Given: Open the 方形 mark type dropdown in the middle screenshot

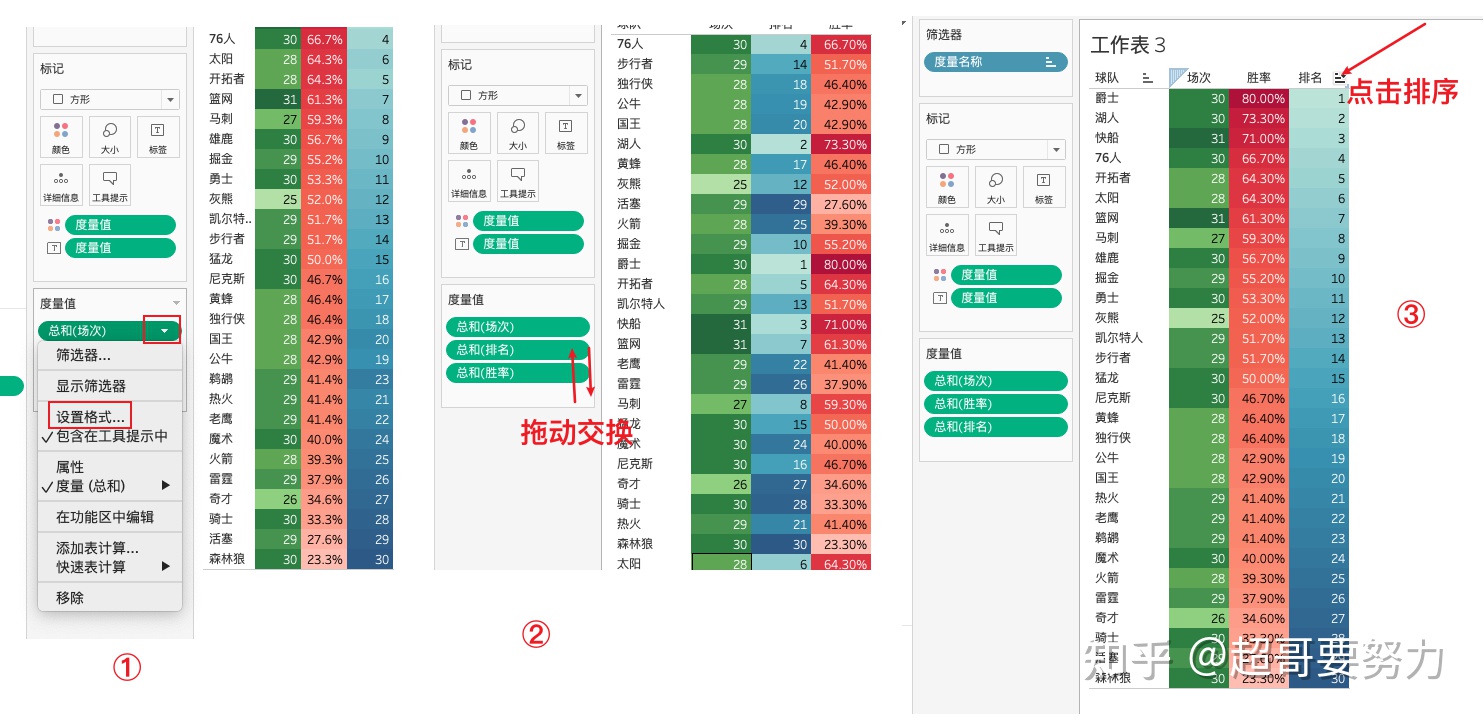Looking at the screenshot, I should pyautogui.click(x=518, y=96).
